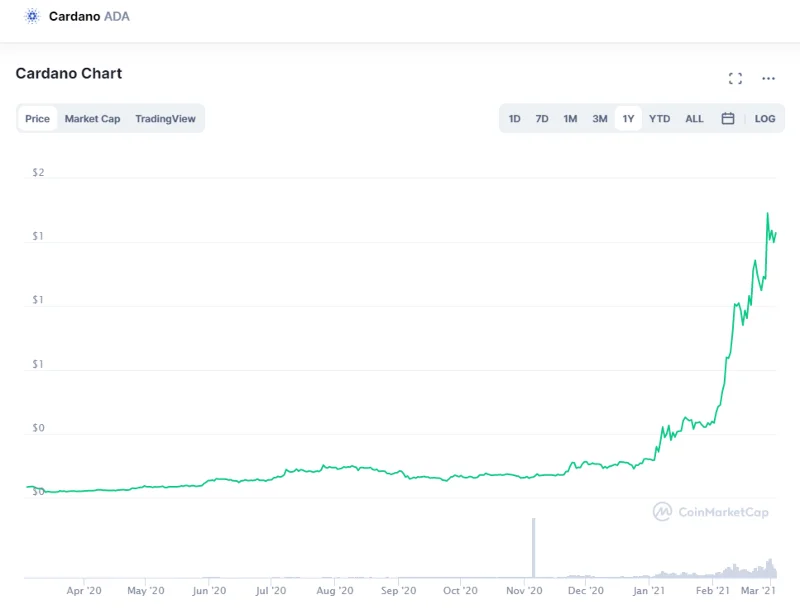
Task: Click the Feb '21 axis label
Action: pyautogui.click(x=712, y=591)
